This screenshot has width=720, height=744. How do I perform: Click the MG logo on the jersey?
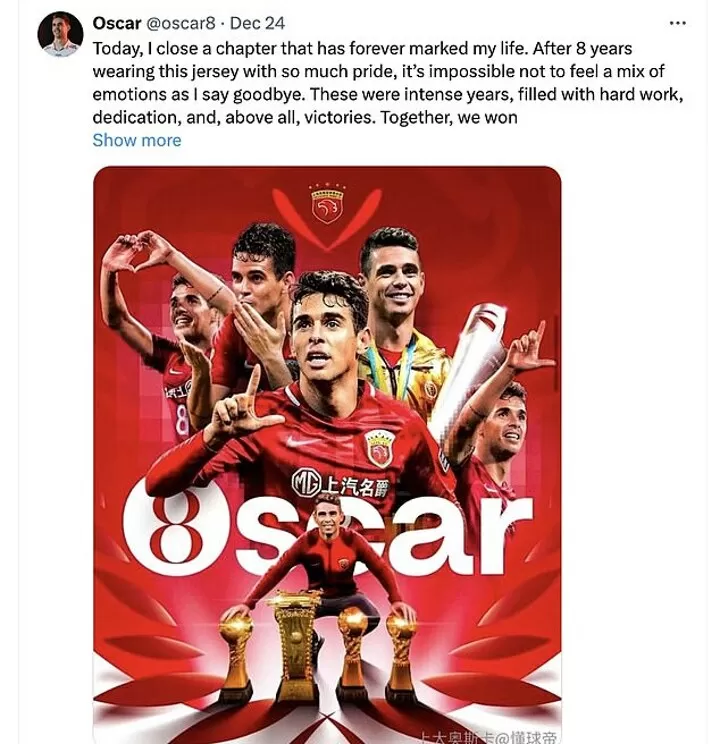pos(306,483)
